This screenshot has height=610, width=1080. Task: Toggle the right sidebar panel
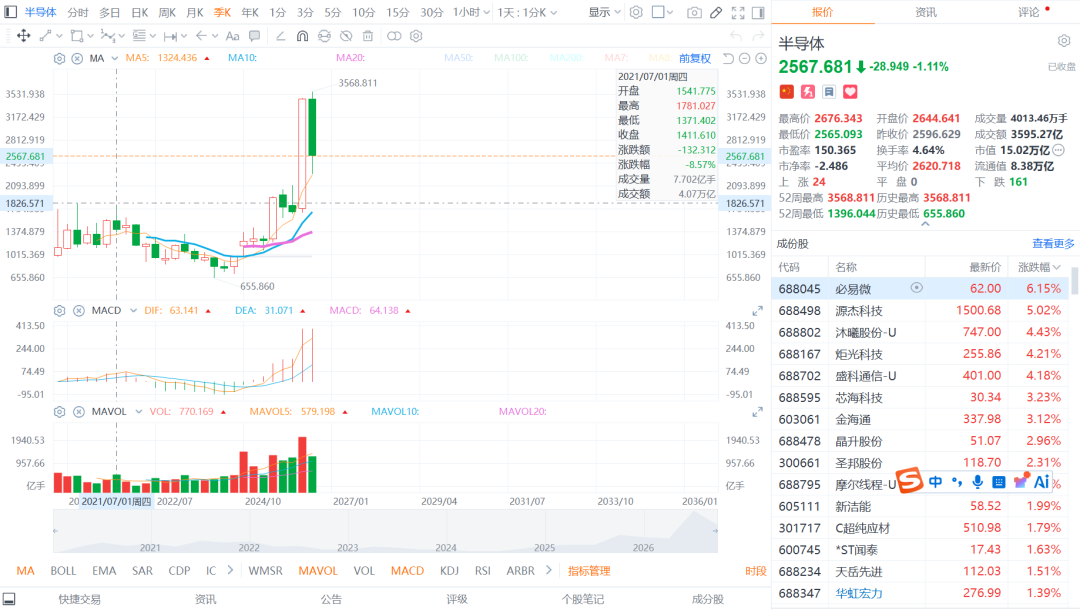[x=758, y=12]
